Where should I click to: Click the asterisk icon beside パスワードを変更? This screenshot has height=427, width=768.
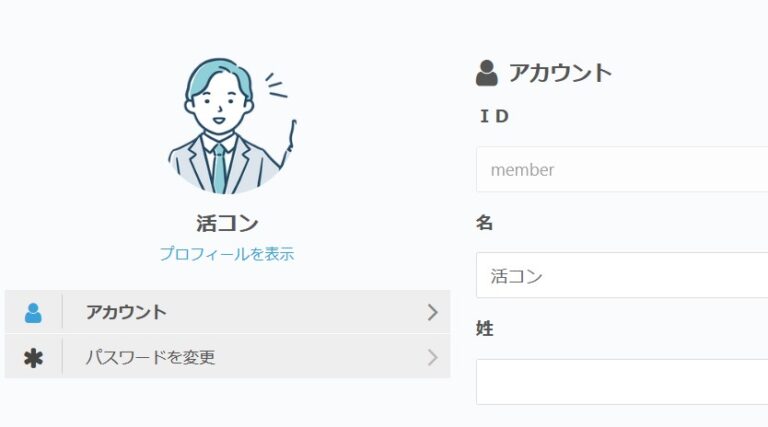point(33,357)
